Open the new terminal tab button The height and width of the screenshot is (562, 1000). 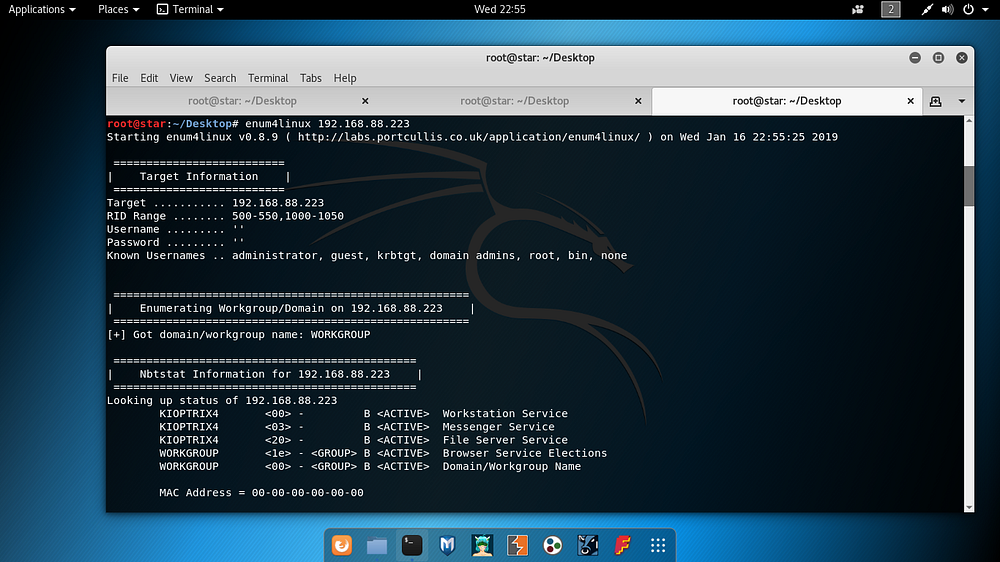[936, 101]
